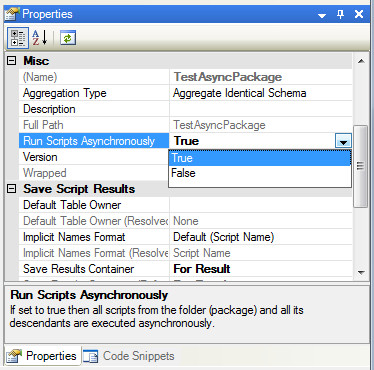Select Implicit Names Format (Resolved) label
Viewport: 374px width, 370px height.
point(94,253)
